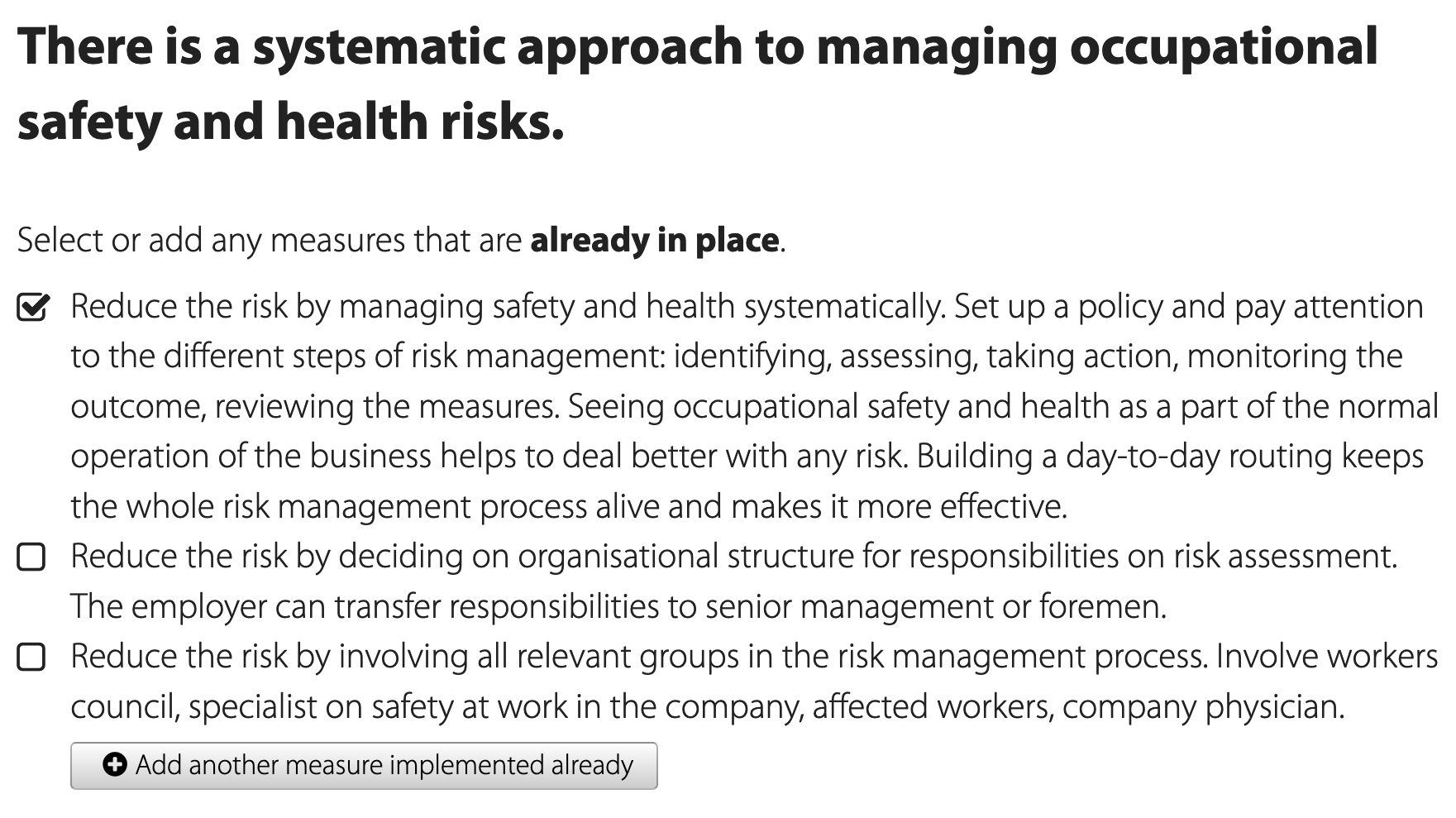This screenshot has height=818, width=1456.
Task: Click the sentence "Set up a policy and pay attention"
Action: point(1188,307)
